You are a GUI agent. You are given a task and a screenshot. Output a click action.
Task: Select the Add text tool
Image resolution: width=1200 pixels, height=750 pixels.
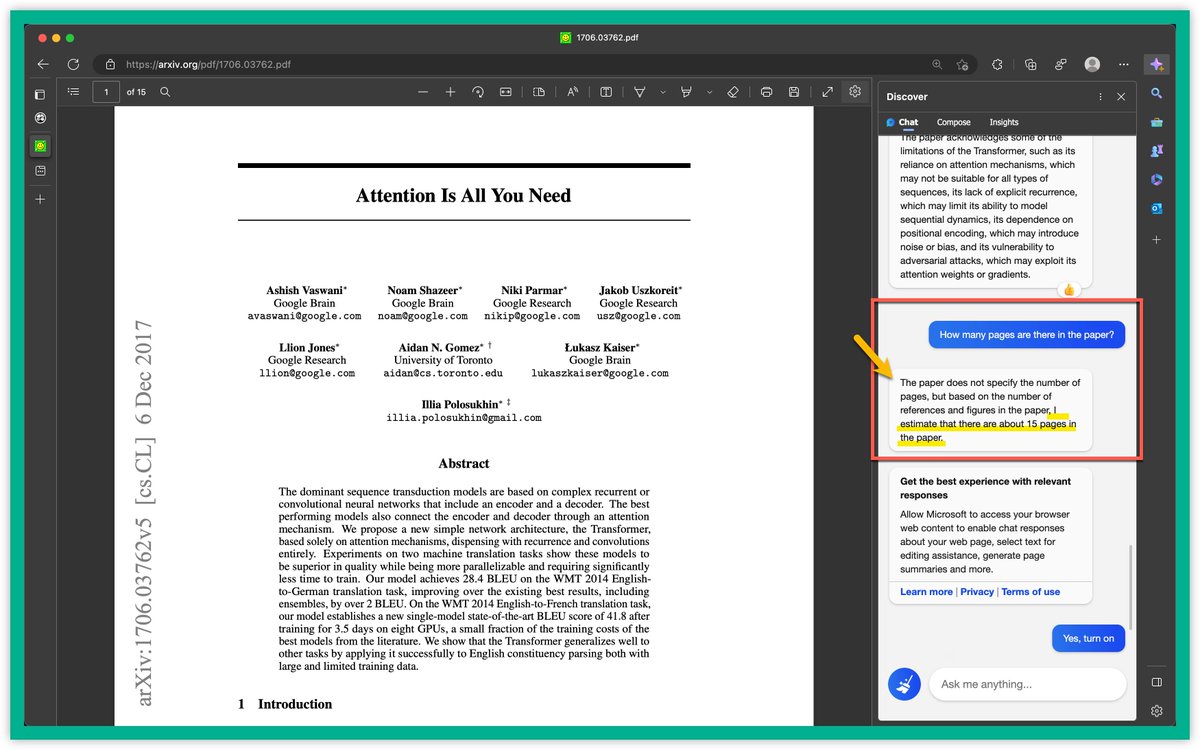click(606, 92)
